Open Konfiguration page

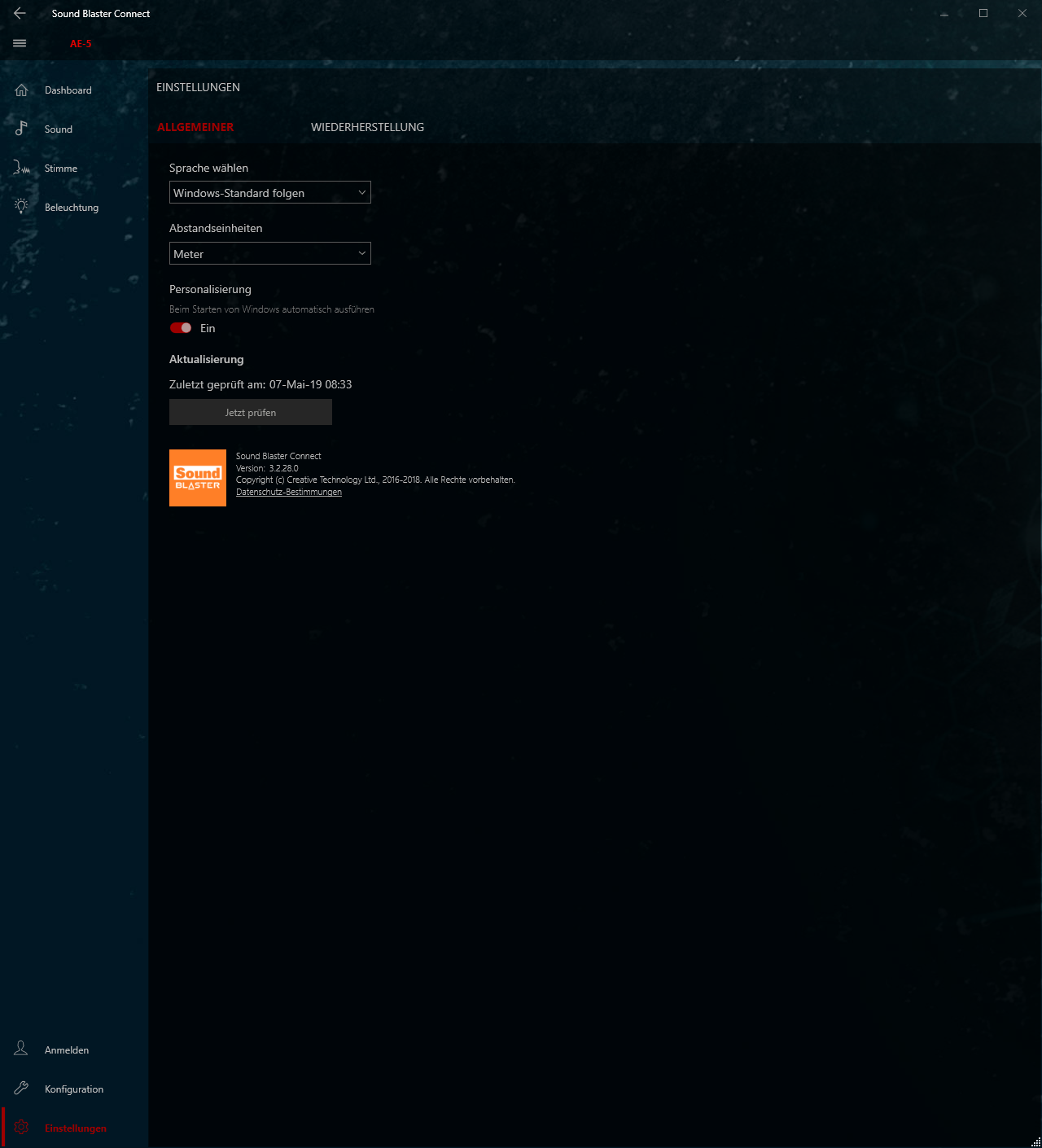pyautogui.click(x=74, y=1089)
